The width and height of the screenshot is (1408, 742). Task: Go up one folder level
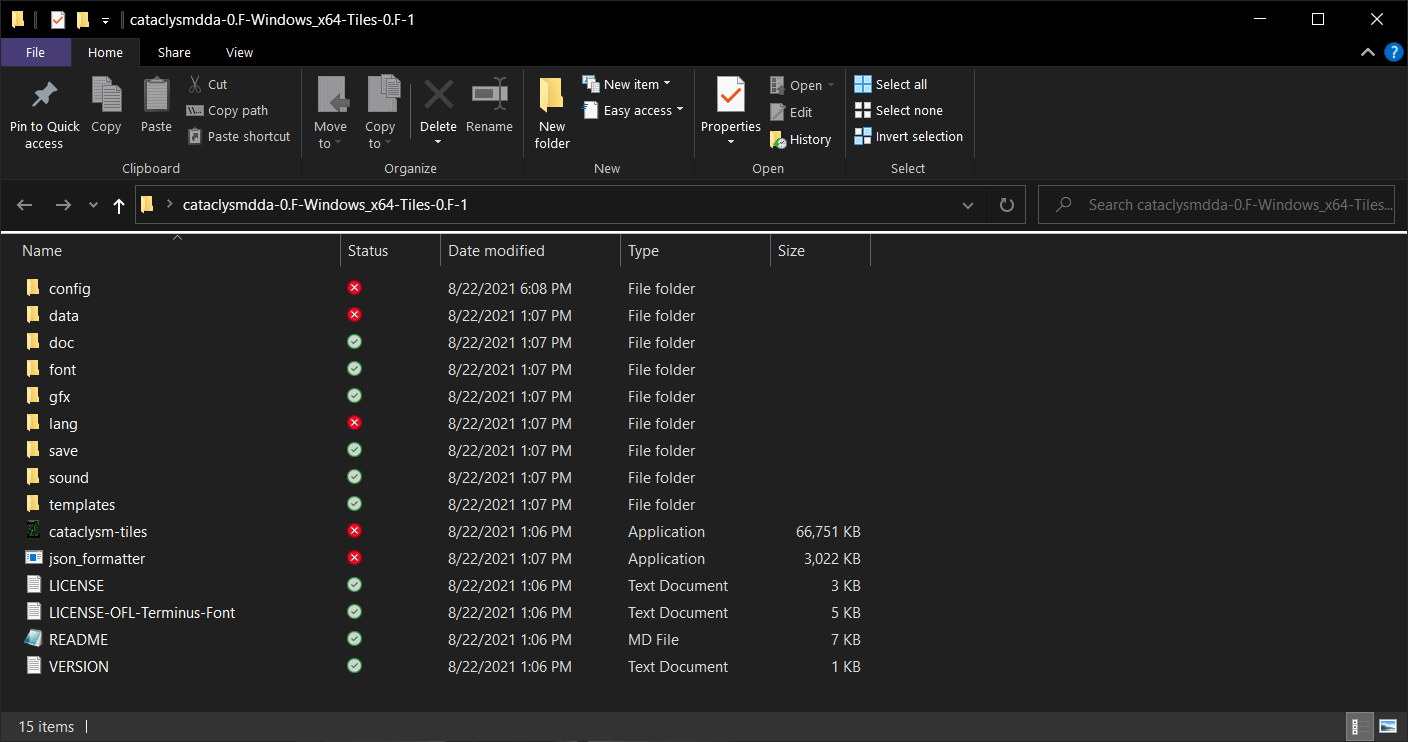(x=119, y=205)
